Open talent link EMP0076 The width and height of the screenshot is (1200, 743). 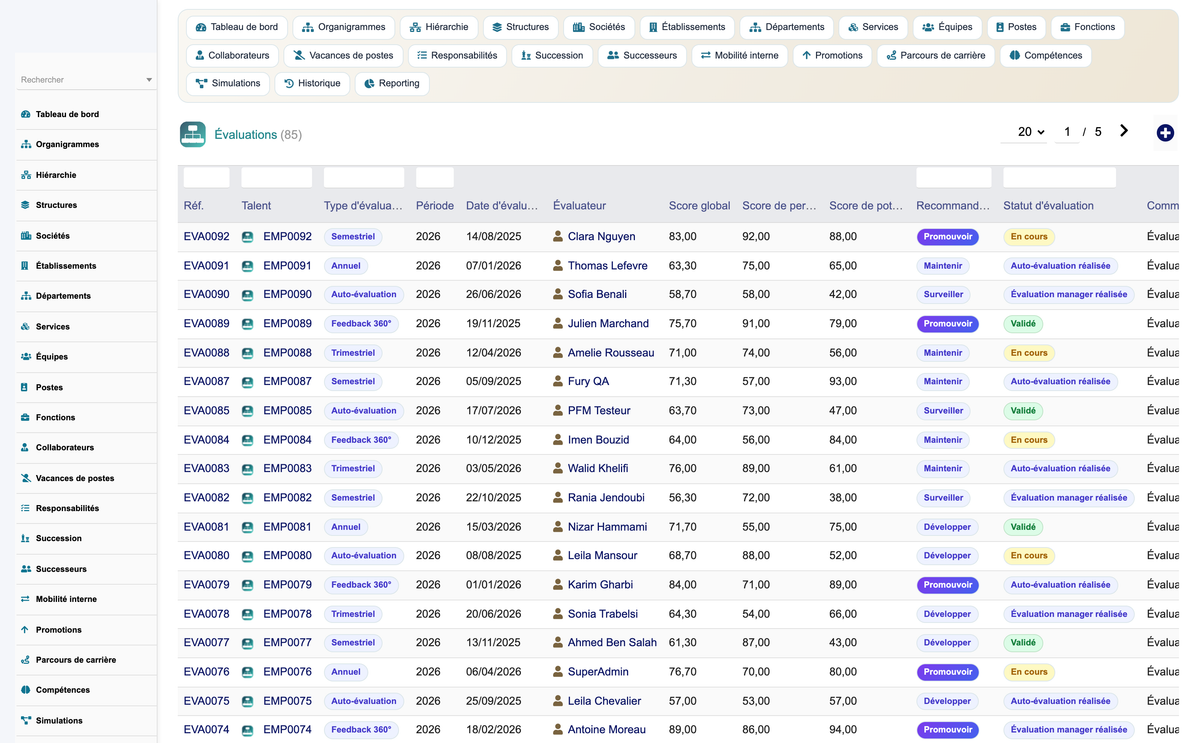point(287,672)
